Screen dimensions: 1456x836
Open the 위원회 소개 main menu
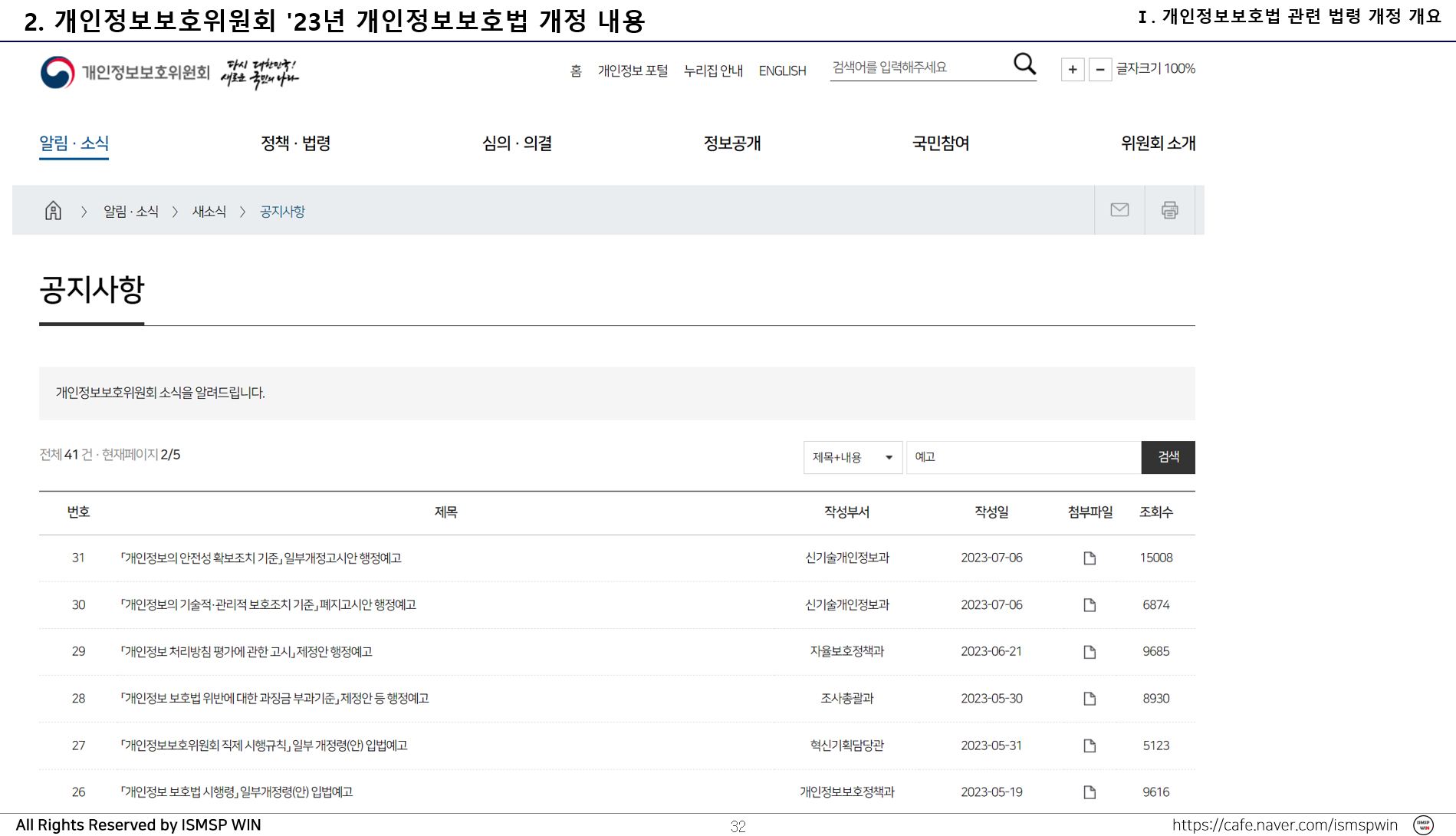(x=1158, y=143)
